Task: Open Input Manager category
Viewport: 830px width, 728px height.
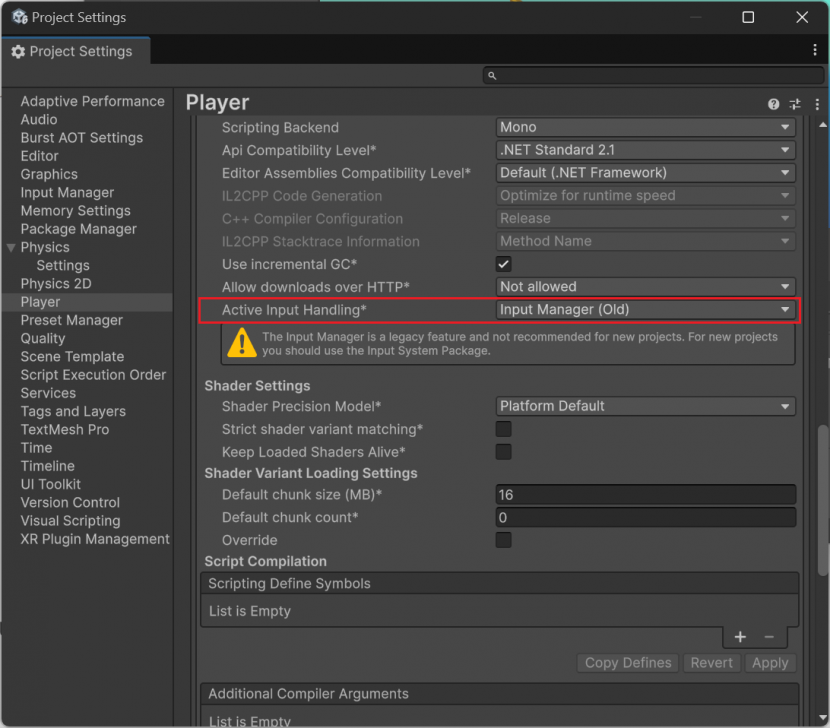Action: (x=67, y=192)
